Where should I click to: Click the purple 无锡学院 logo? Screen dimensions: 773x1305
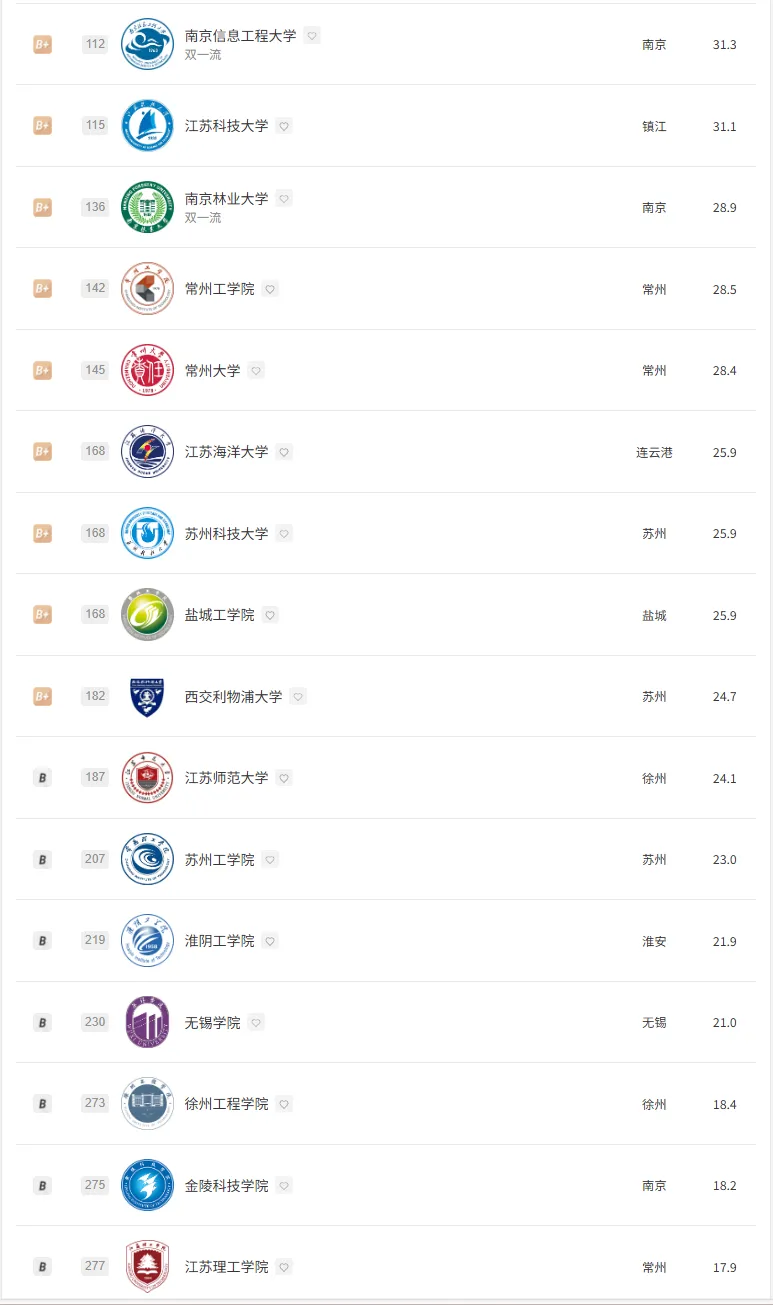click(147, 1023)
